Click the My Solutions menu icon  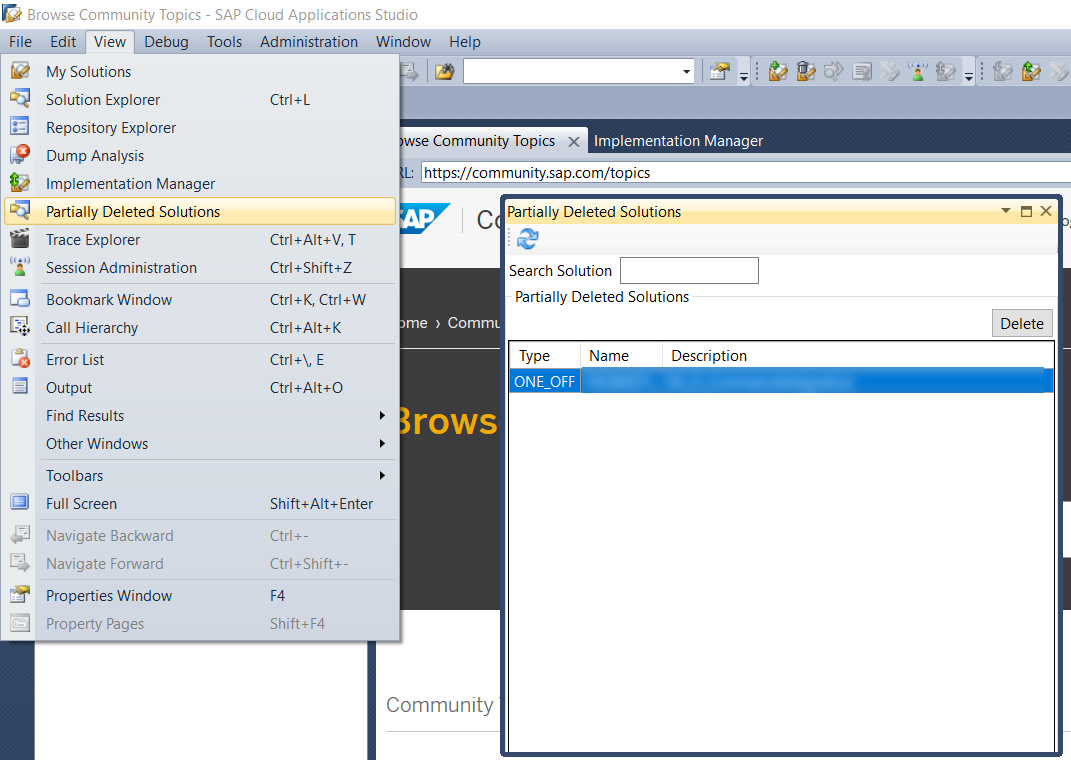tap(20, 71)
